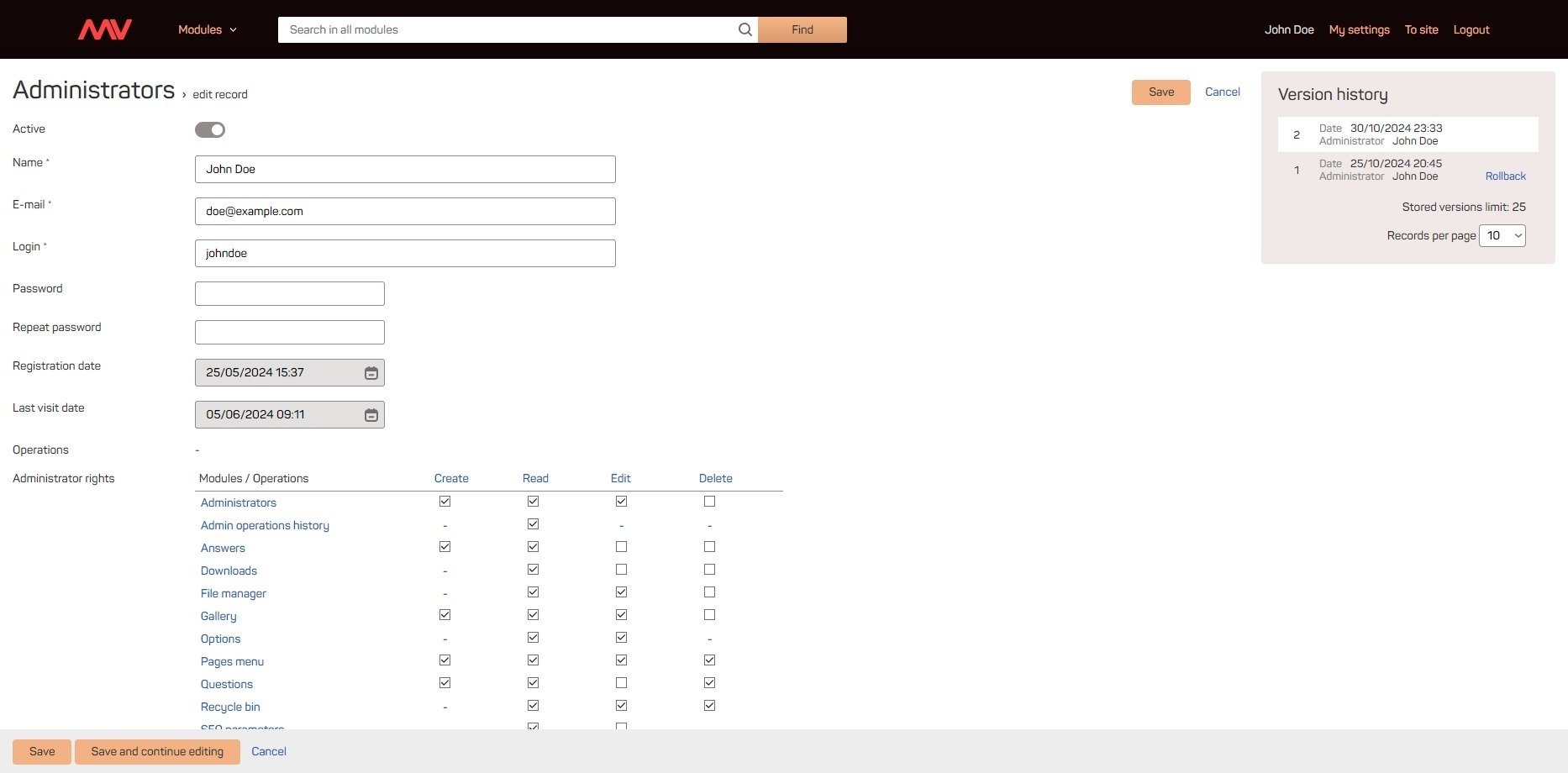Click the Password input field

[x=289, y=293]
